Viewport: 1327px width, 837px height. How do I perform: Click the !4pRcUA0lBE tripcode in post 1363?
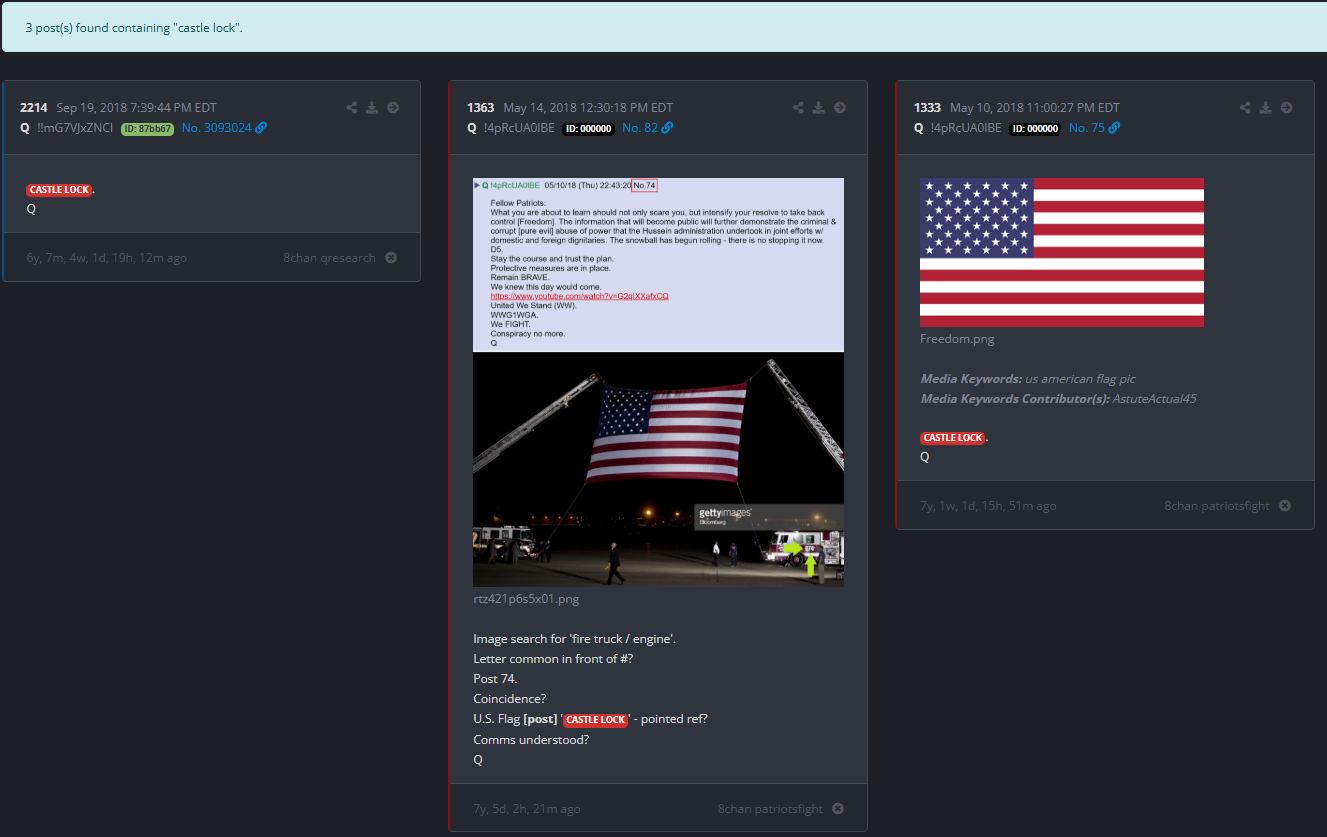pyautogui.click(x=519, y=128)
